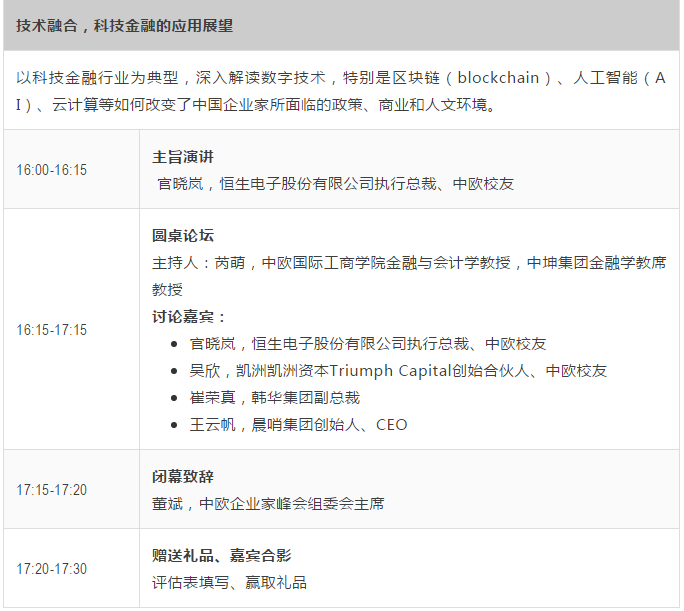684x611 pixels.
Task: Click the 闭幕致辞 session heading
Action: pos(183,477)
